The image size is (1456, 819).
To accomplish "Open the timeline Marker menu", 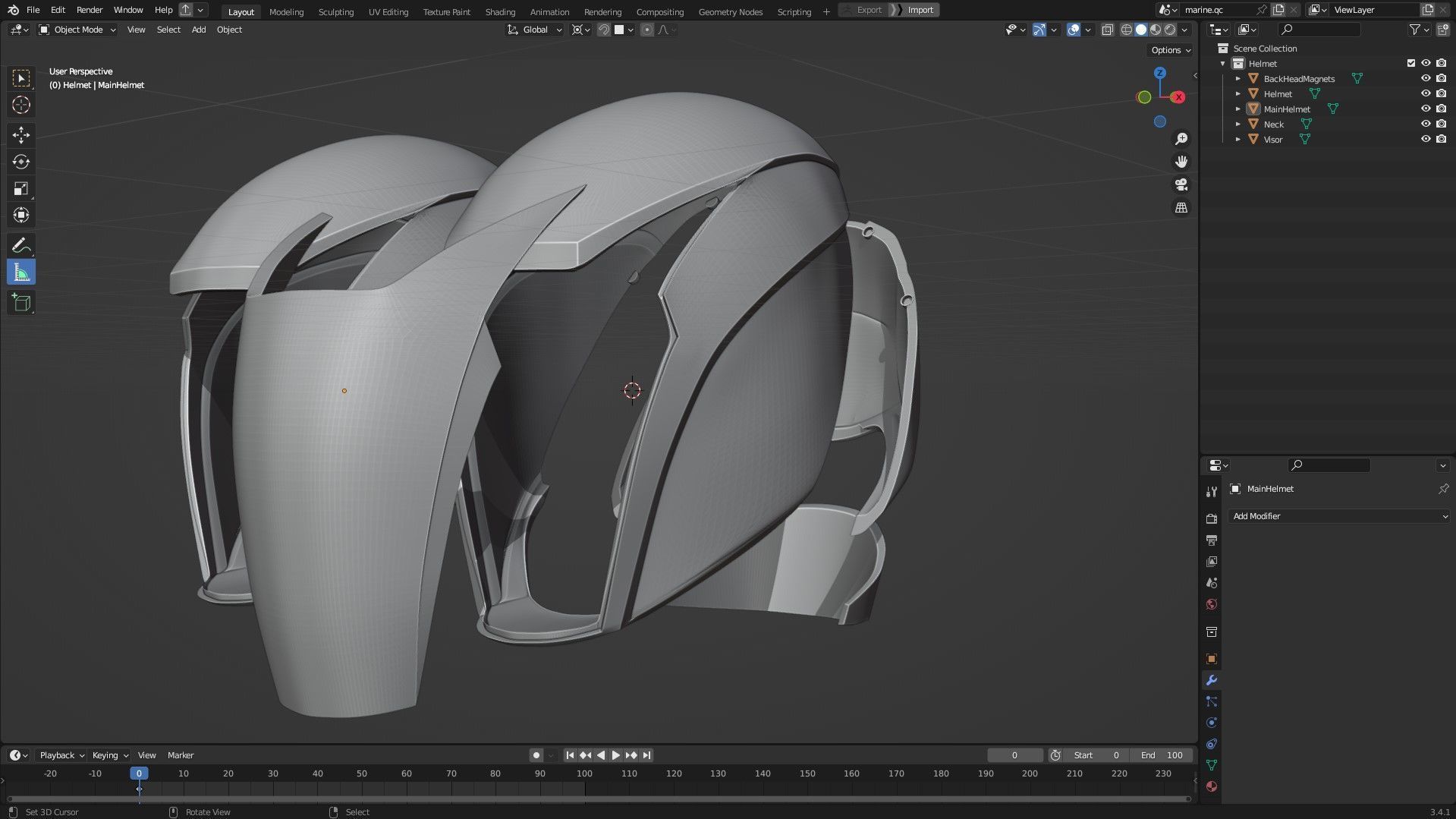I will (x=181, y=755).
